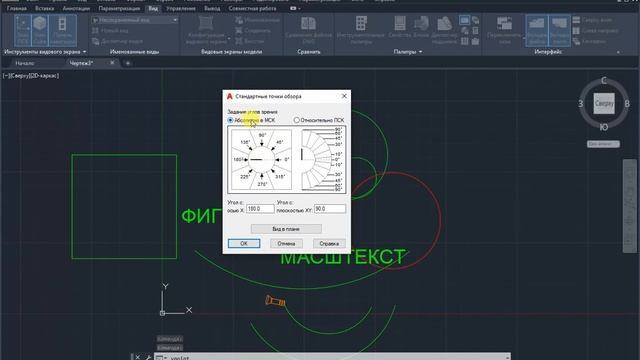The width and height of the screenshot is (640, 360).
Task: Click the command line customize wrench icon
Action: coord(148,358)
